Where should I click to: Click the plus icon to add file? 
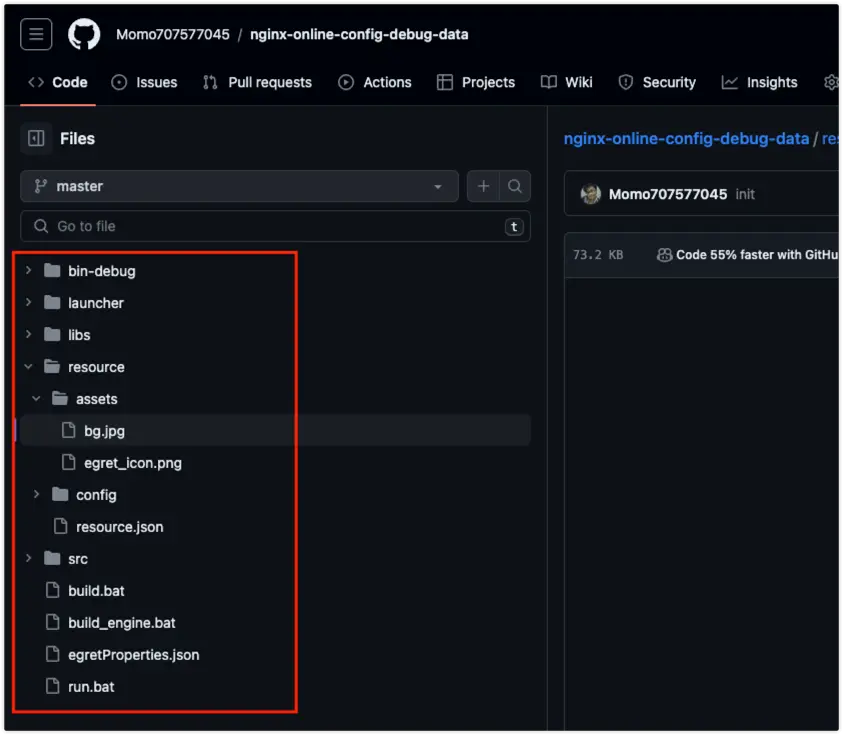[483, 186]
